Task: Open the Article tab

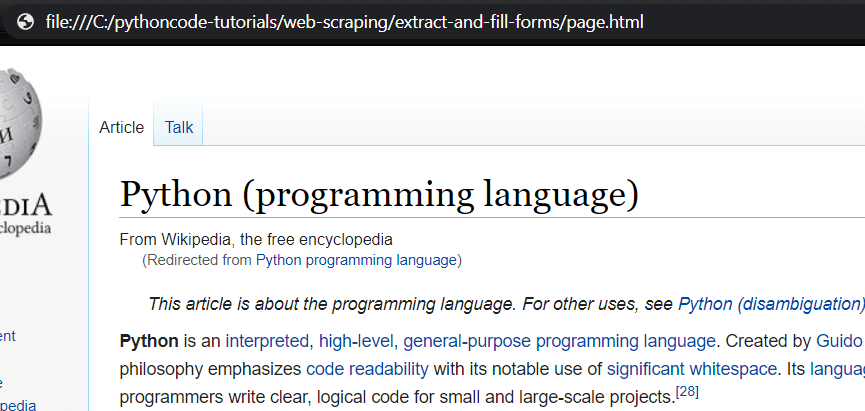Action: pos(121,127)
